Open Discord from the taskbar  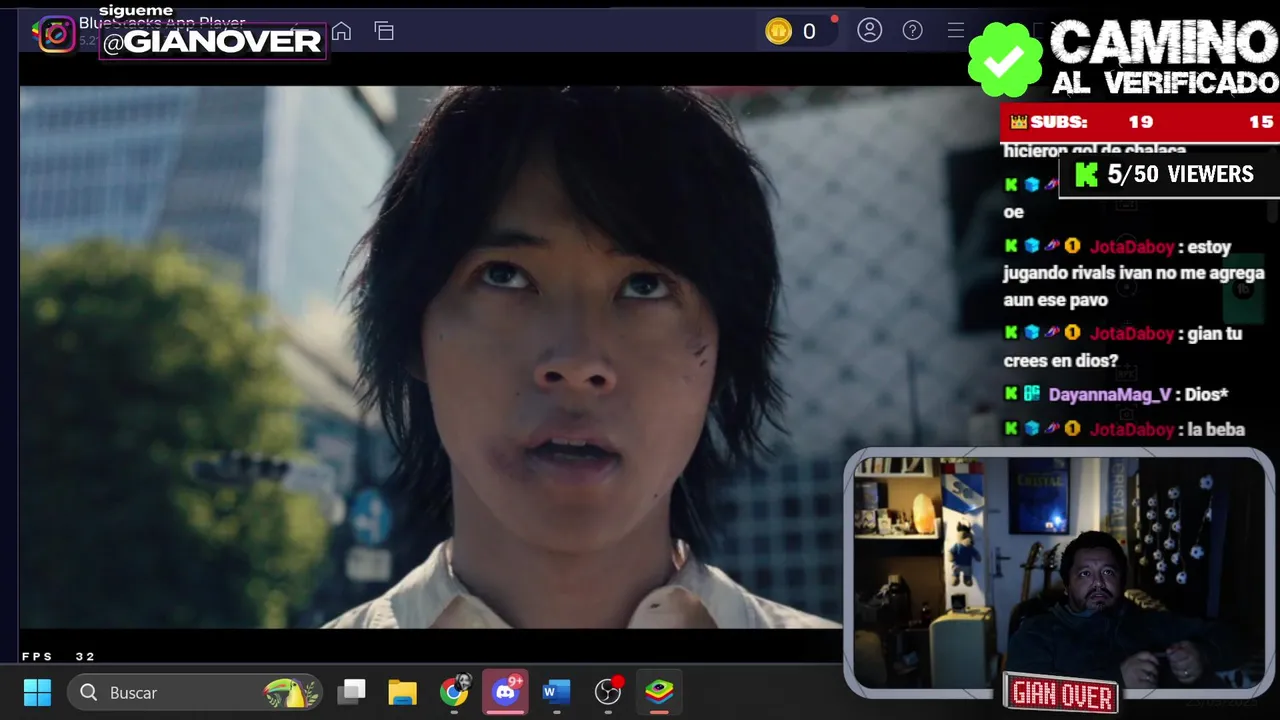506,692
